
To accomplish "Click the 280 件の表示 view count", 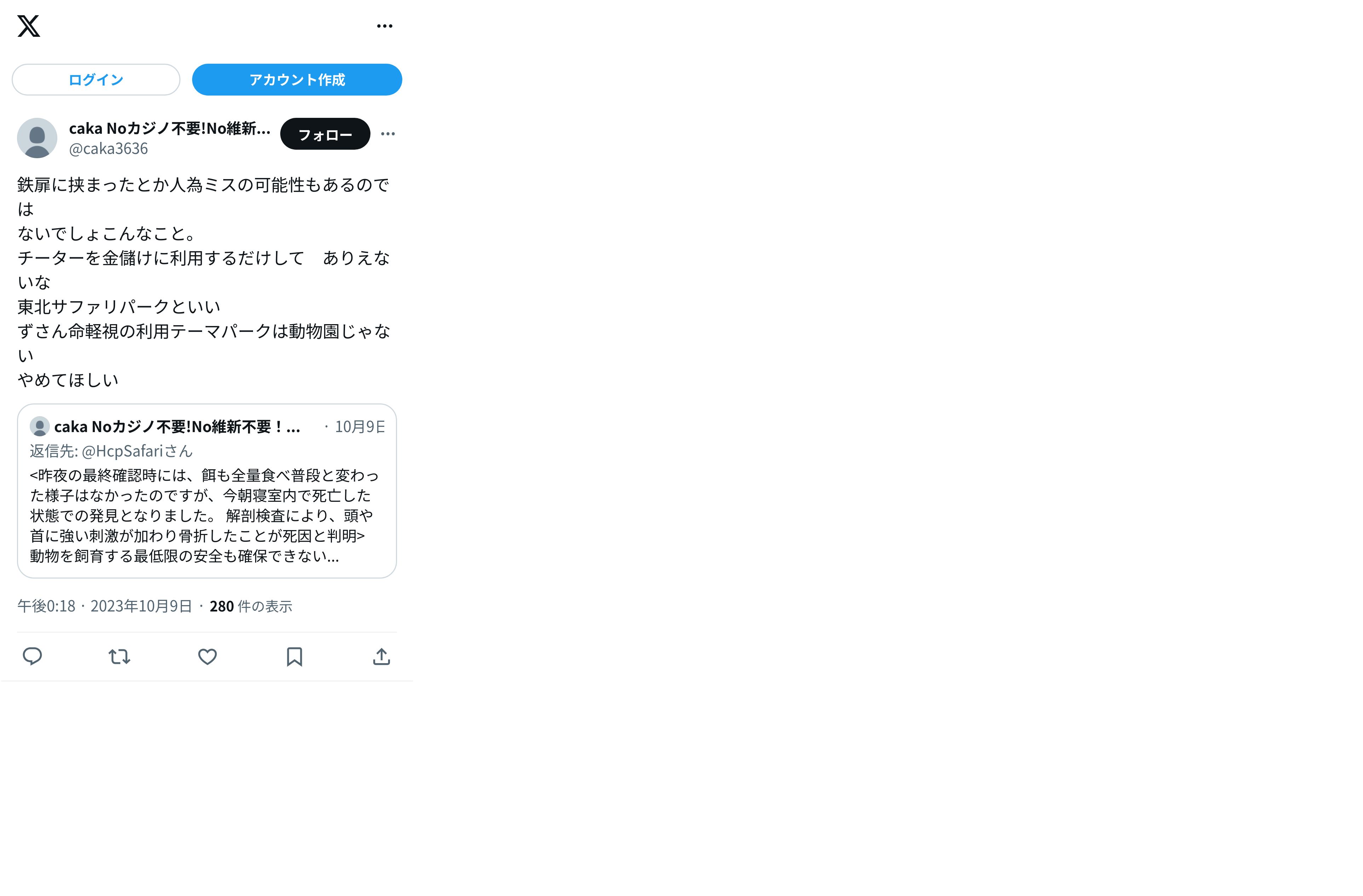I will [251, 606].
